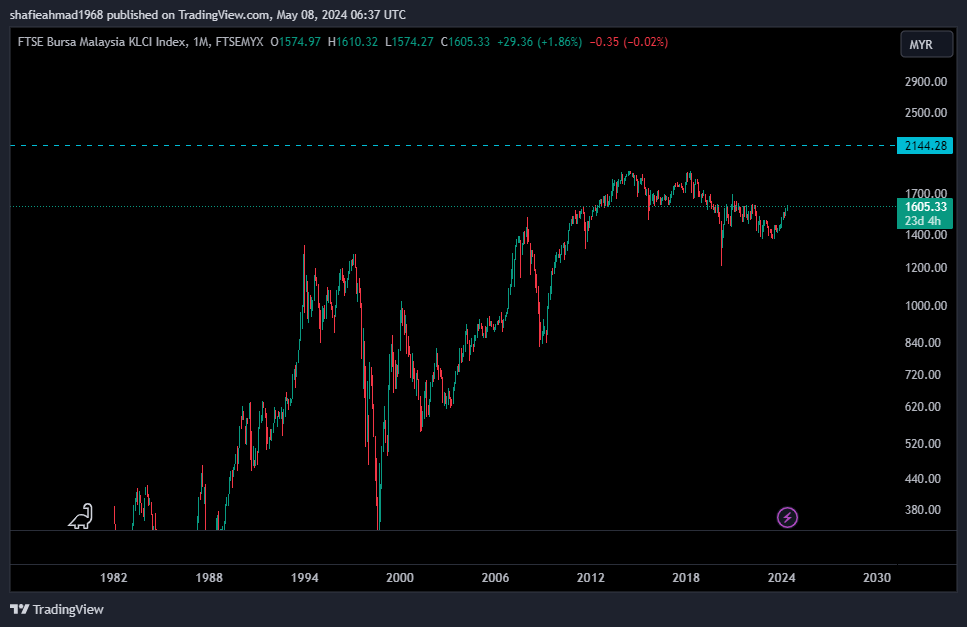Click the 1000.00 price axis label

926,306
